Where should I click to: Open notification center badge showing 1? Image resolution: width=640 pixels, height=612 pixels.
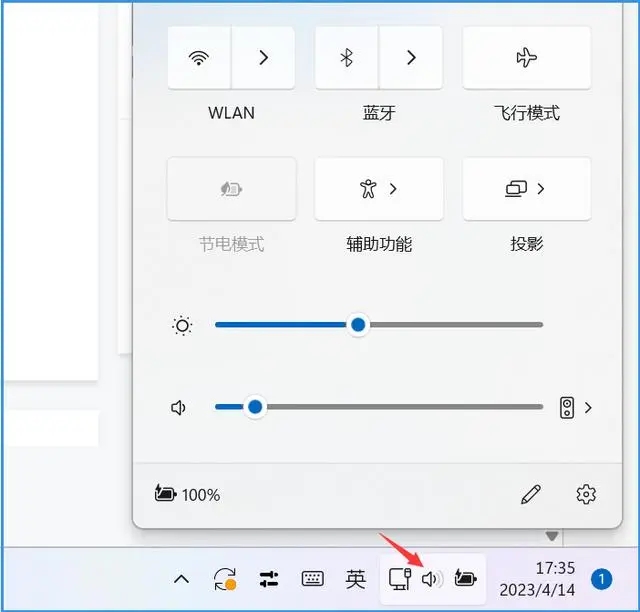click(x=602, y=579)
